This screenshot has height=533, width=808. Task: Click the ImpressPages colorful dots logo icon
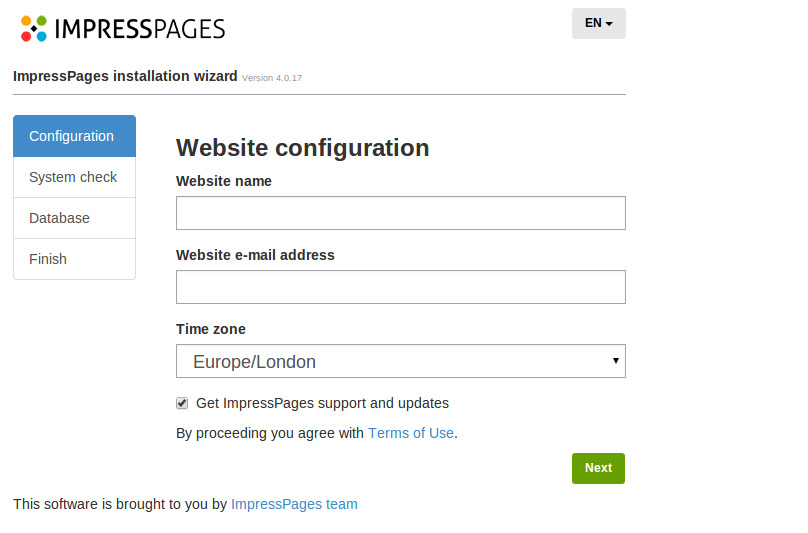tap(34, 28)
